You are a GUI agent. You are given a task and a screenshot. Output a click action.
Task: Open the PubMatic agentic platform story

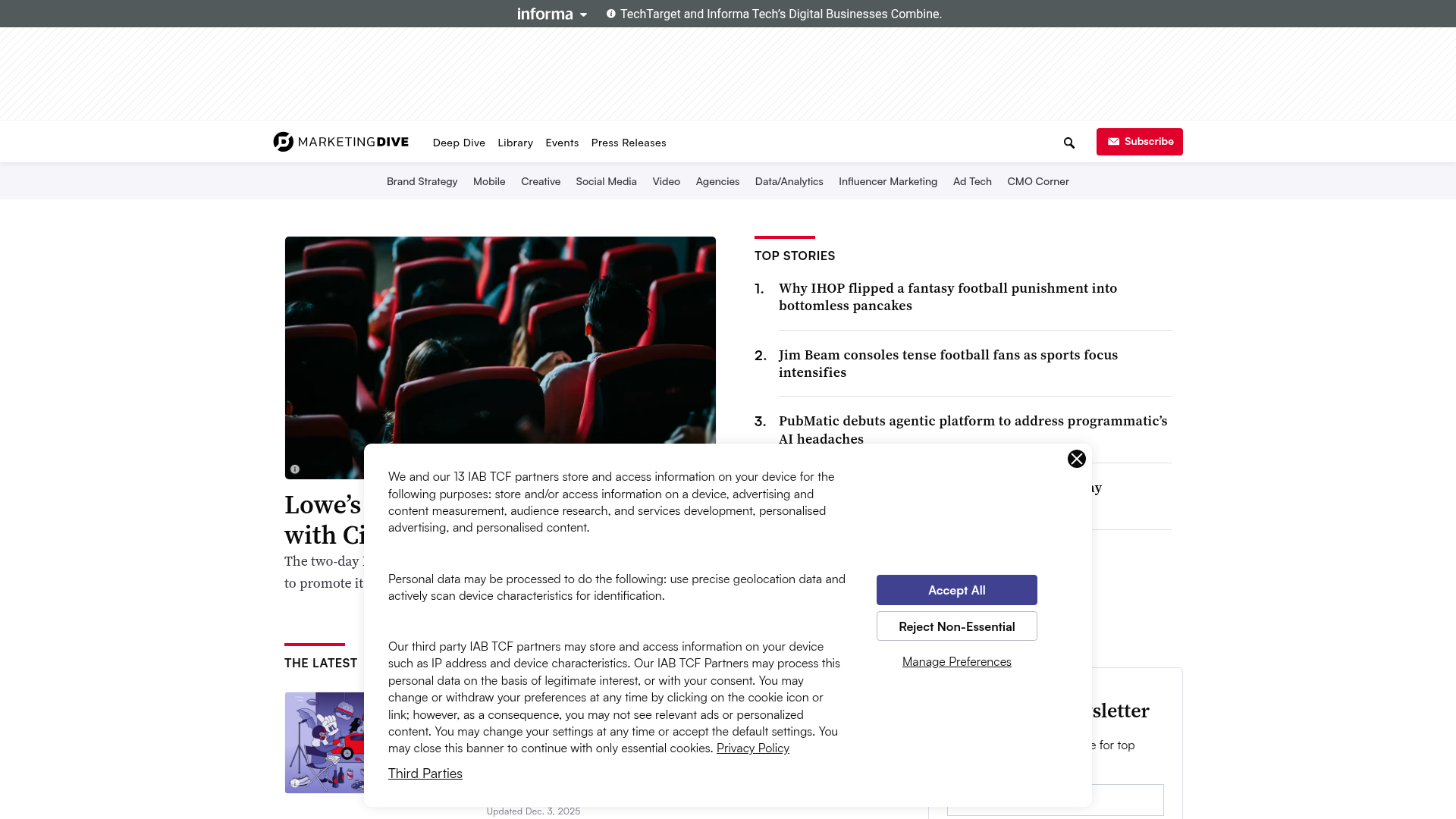pos(973,430)
